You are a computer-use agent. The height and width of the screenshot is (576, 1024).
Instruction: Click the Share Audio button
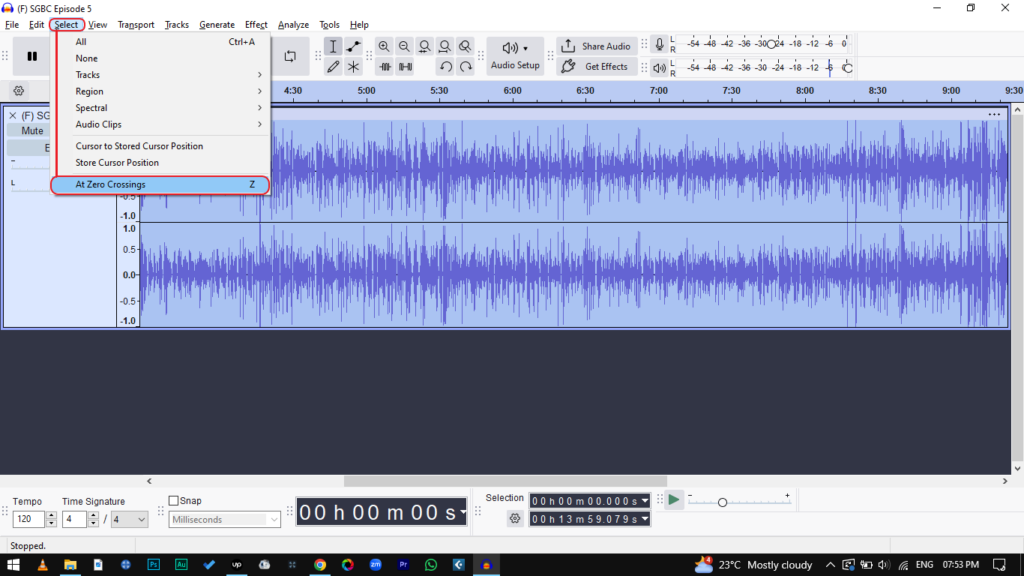click(596, 46)
